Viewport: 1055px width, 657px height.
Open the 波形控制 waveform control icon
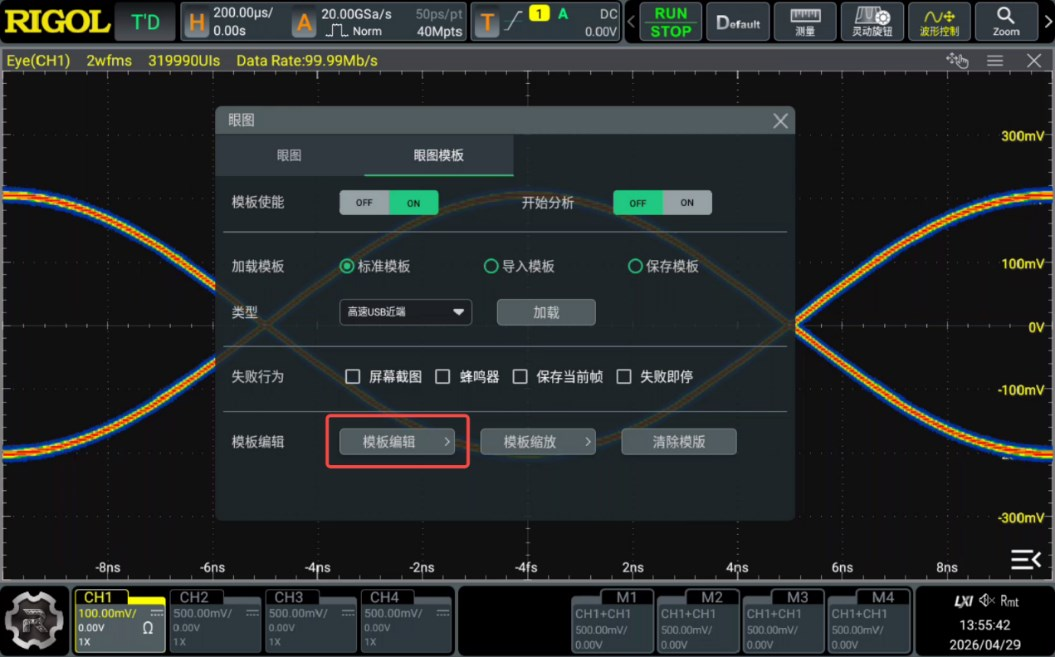click(939, 22)
